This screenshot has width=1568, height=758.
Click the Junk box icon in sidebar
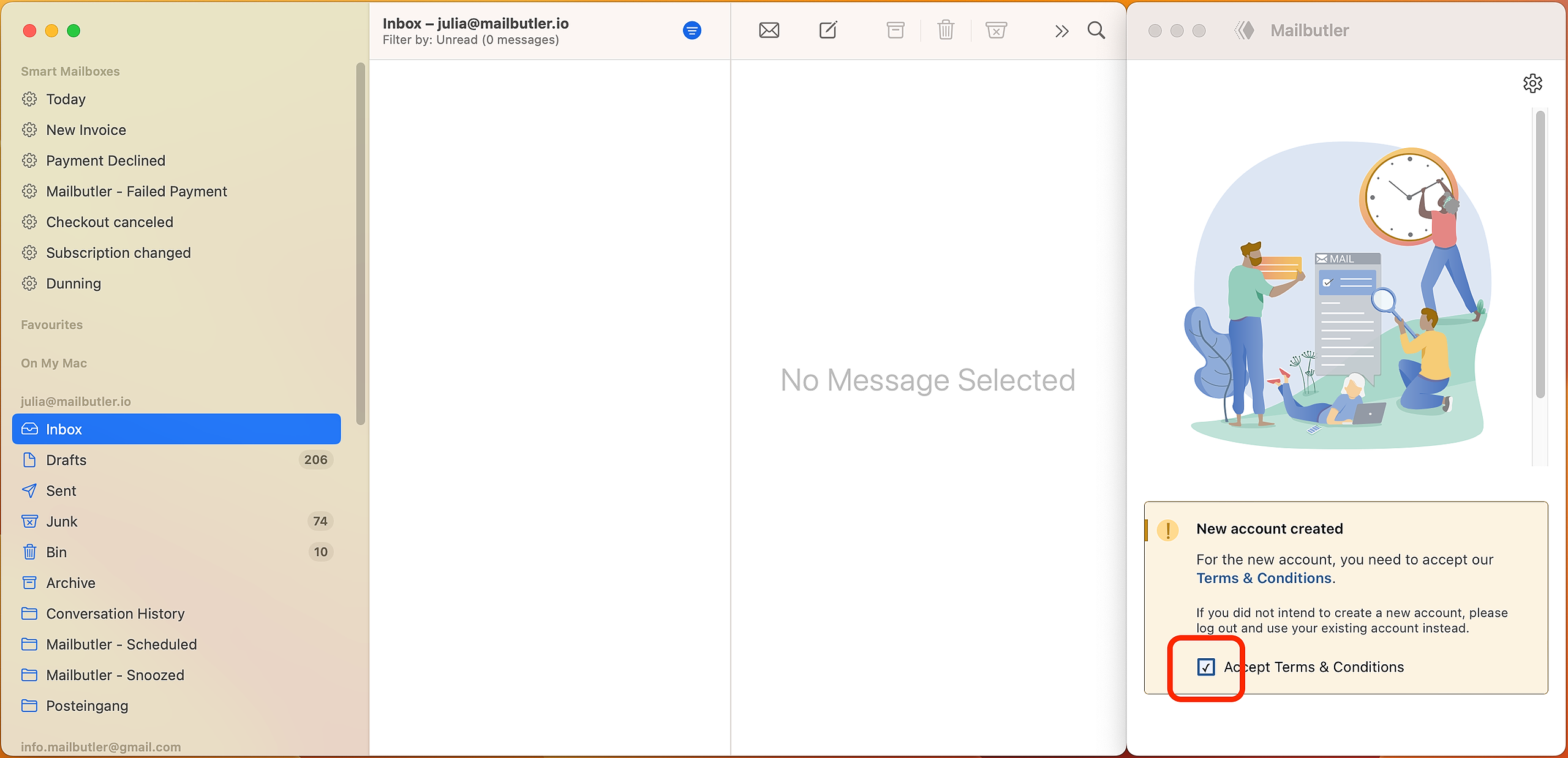pos(29,521)
